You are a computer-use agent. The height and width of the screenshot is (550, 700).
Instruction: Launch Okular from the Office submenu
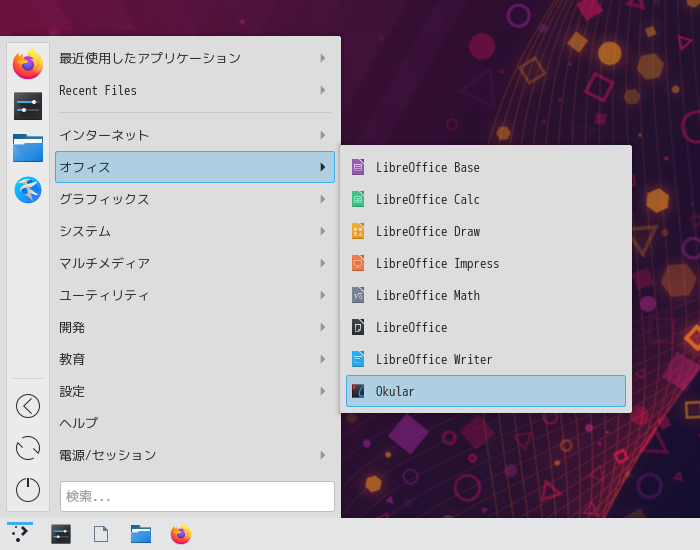point(486,391)
